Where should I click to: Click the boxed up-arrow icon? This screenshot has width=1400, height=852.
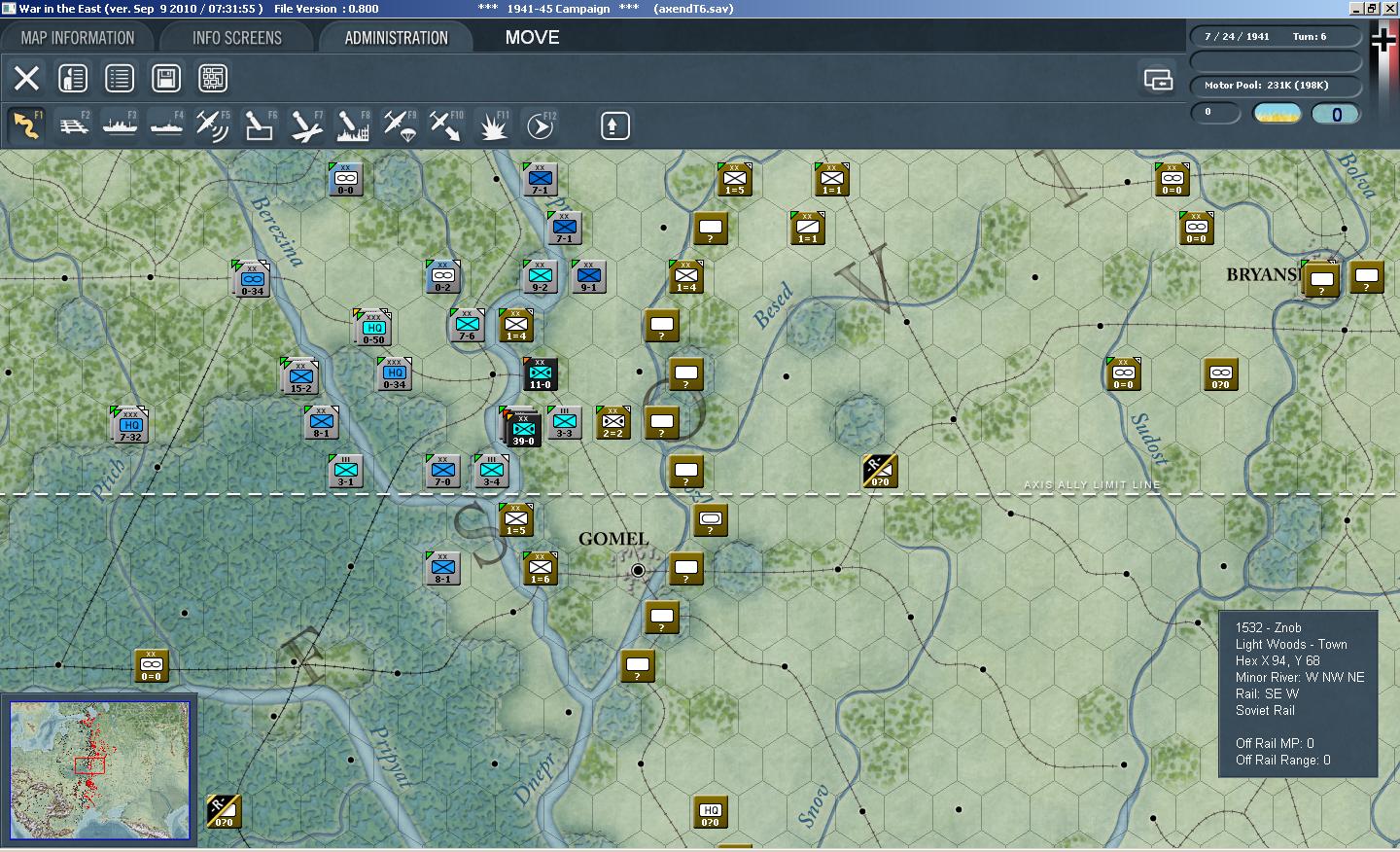point(614,125)
